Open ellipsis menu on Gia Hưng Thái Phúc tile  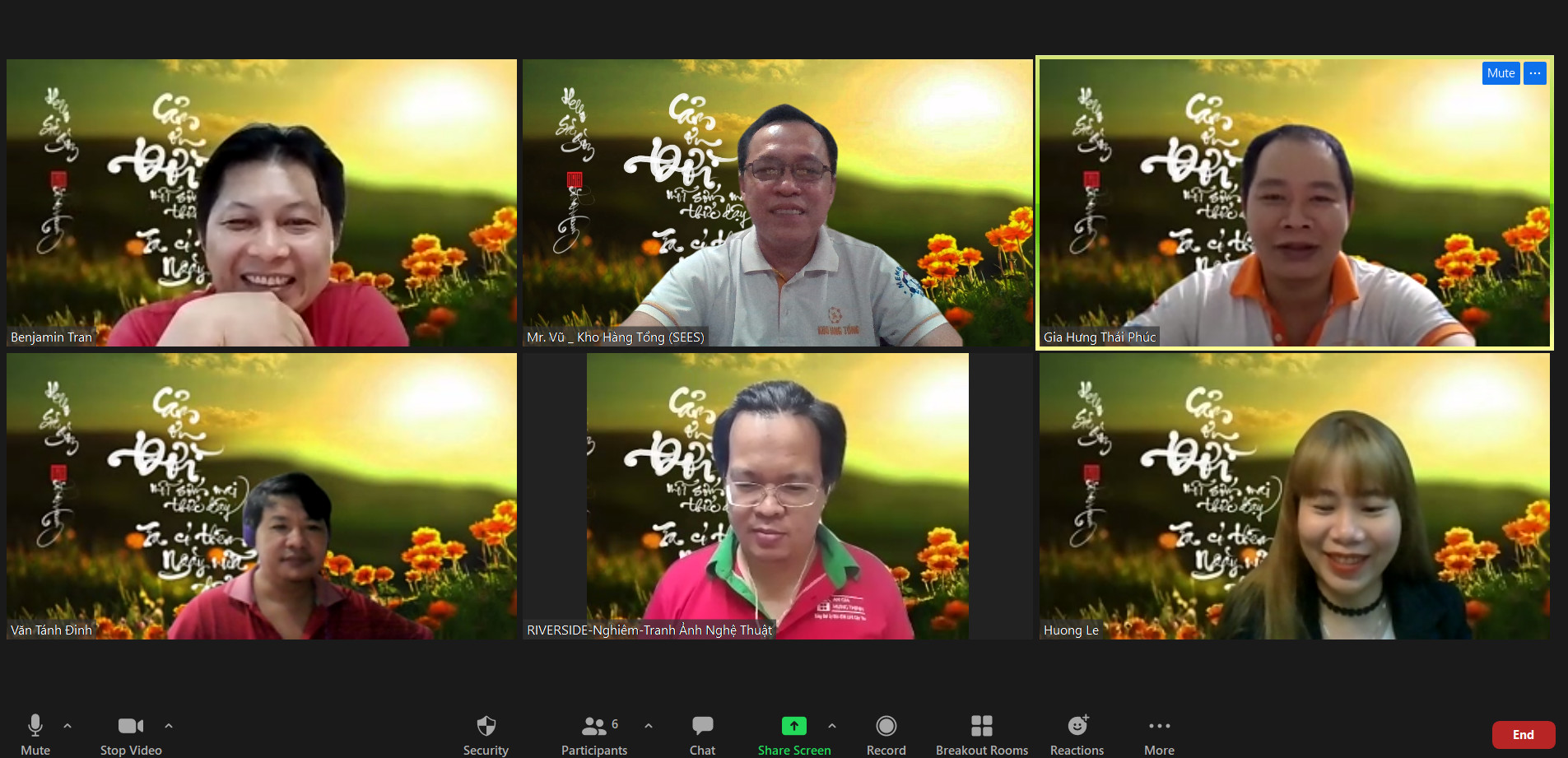tap(1535, 73)
